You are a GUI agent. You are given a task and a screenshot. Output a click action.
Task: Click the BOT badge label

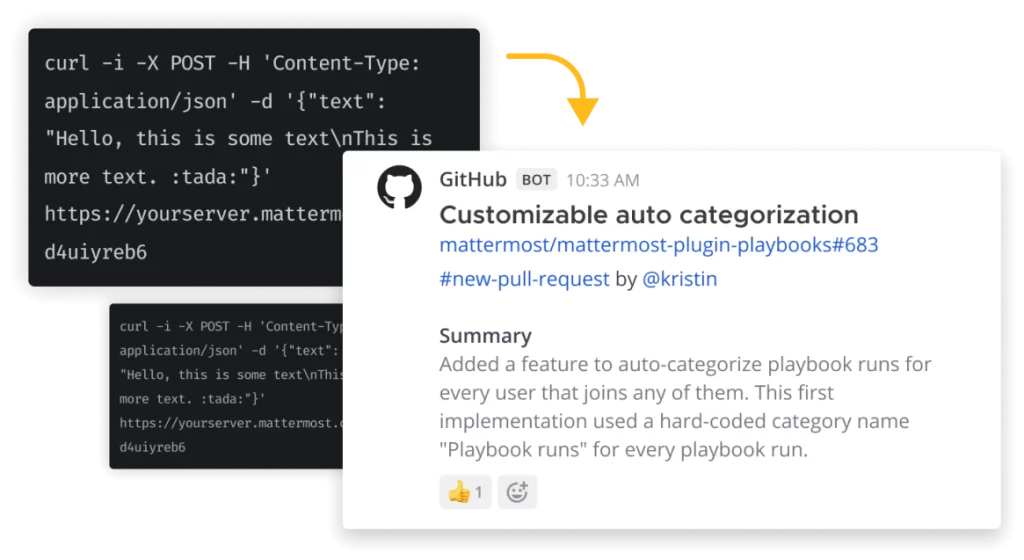coord(536,180)
